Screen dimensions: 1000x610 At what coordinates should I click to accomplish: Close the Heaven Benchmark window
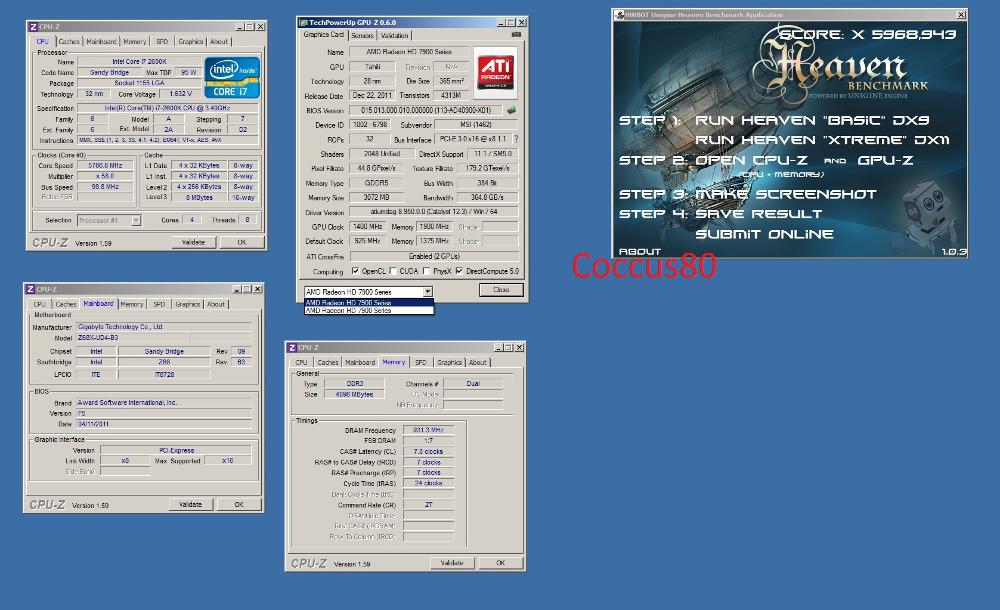point(961,15)
